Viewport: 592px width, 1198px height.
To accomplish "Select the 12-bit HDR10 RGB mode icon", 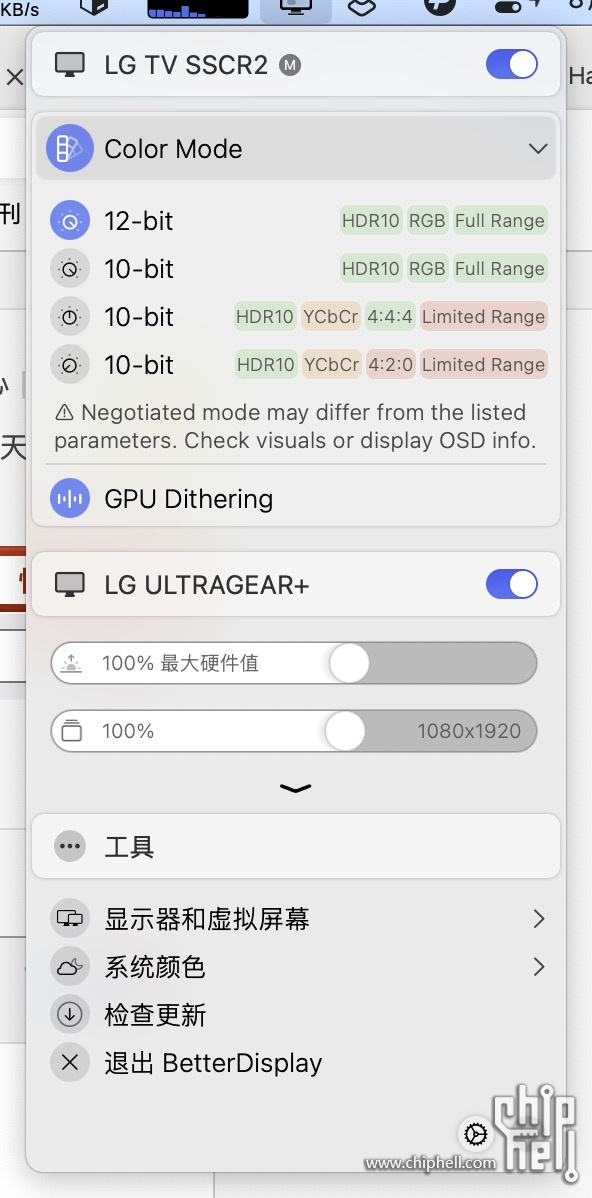I will point(70,221).
